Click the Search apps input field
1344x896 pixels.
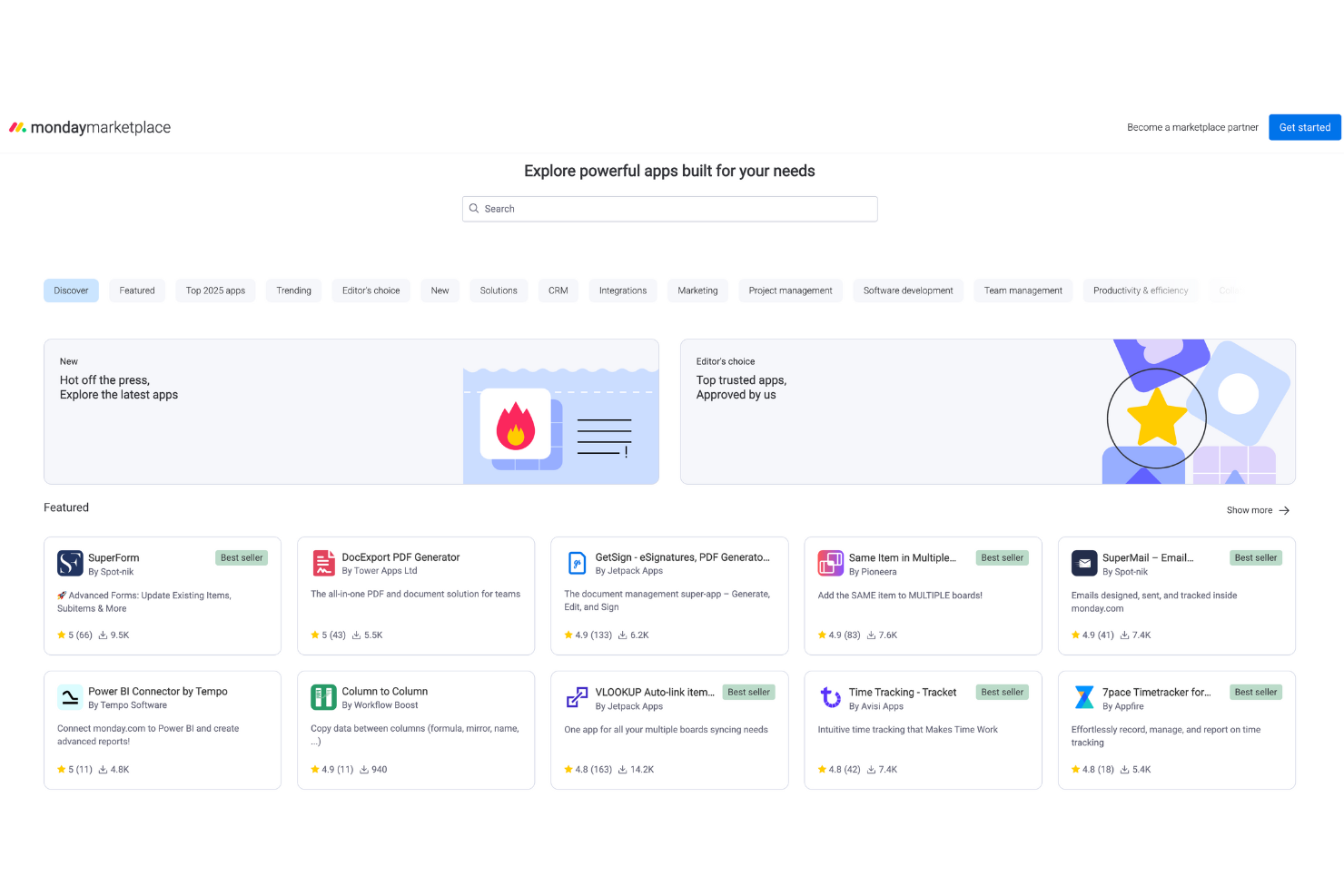670,209
